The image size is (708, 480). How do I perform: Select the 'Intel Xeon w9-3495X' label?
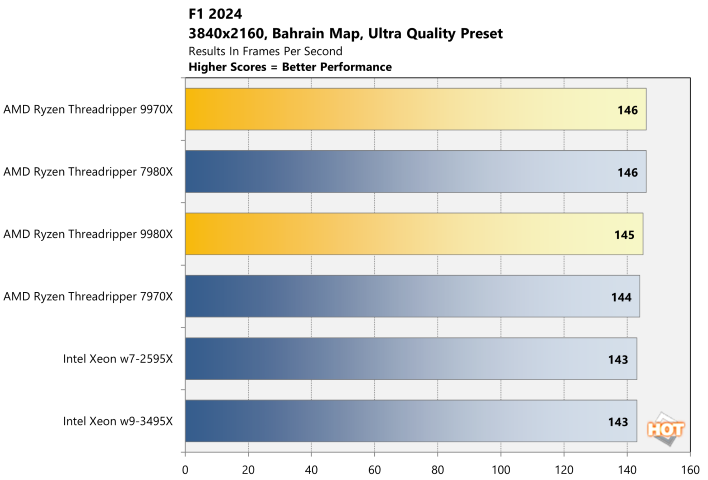[118, 421]
